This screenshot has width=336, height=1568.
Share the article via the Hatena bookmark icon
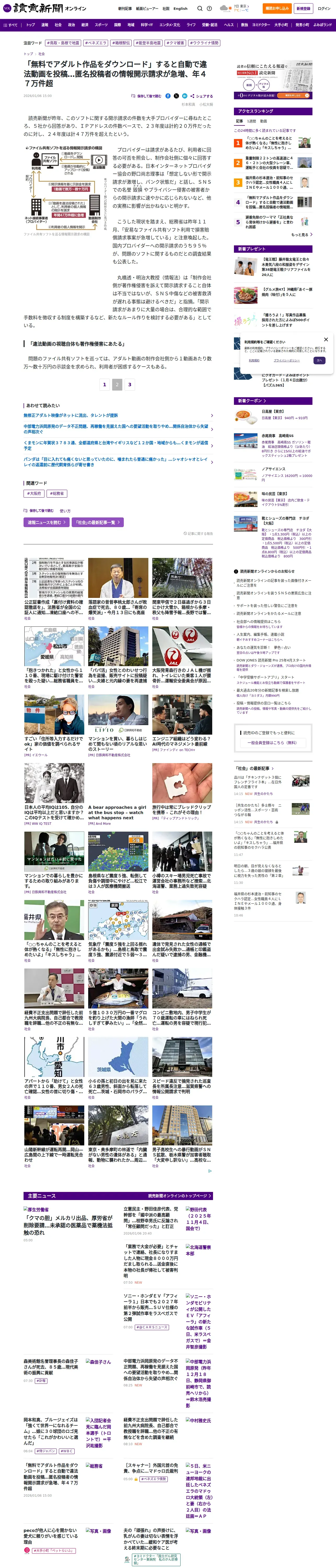[185, 96]
